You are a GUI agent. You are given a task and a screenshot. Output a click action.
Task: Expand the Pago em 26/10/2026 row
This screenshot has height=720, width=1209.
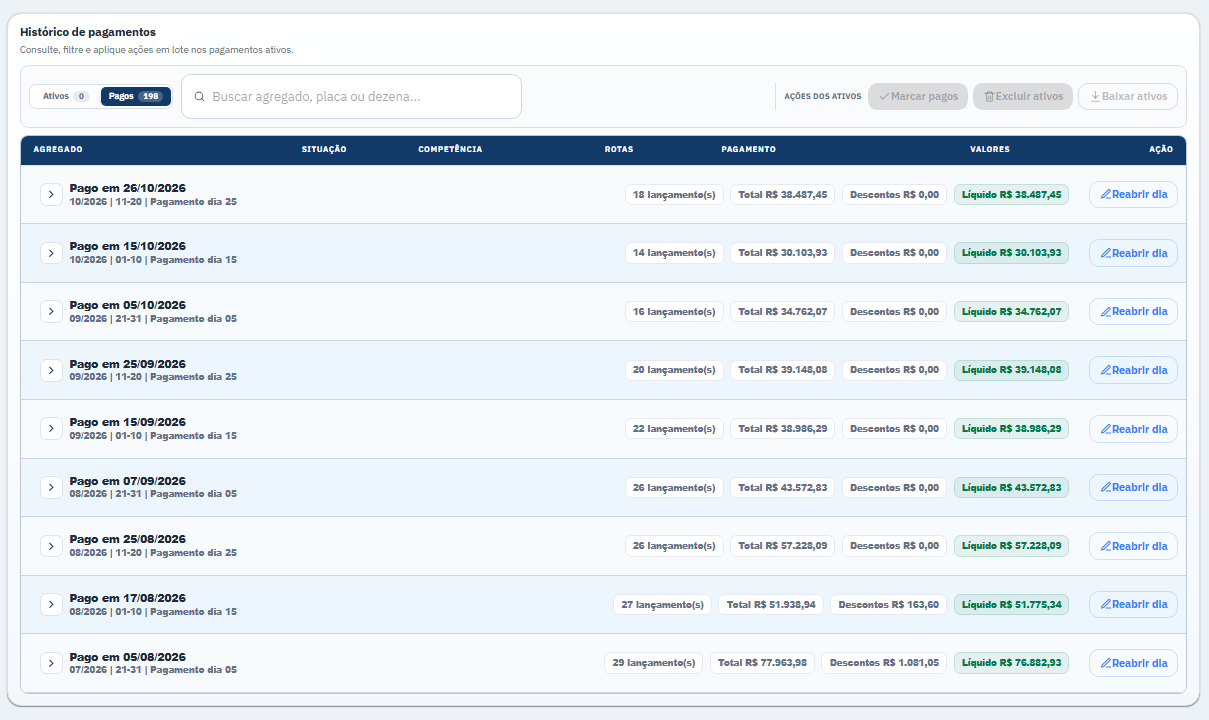coord(51,194)
